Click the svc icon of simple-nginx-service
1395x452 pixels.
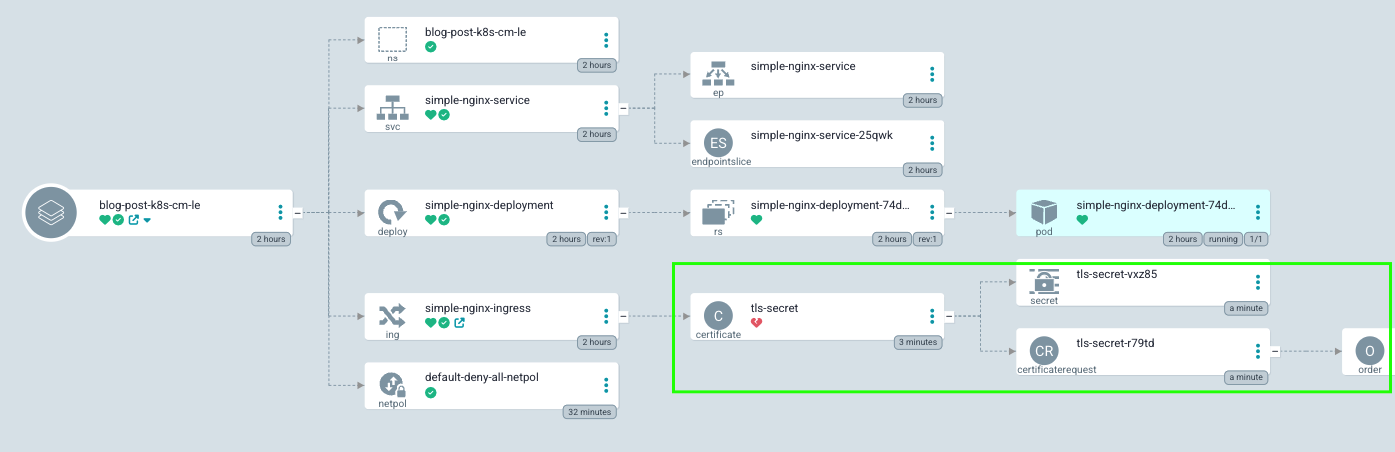point(392,107)
